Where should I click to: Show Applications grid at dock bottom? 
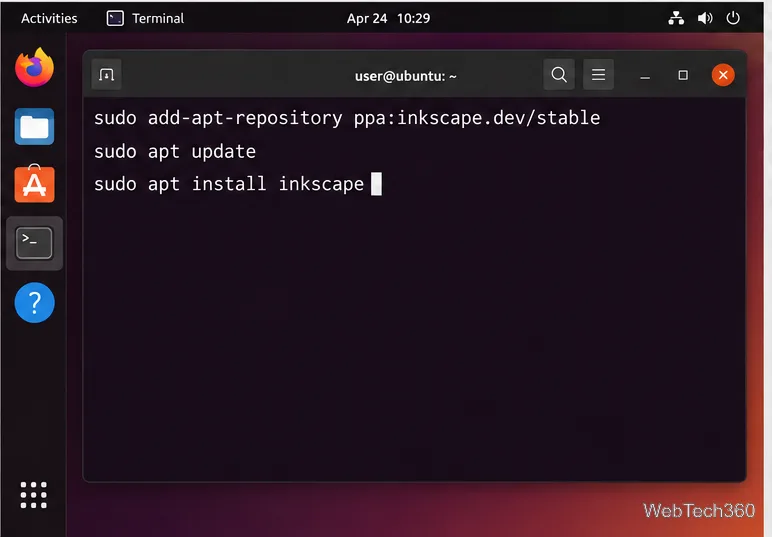33,495
